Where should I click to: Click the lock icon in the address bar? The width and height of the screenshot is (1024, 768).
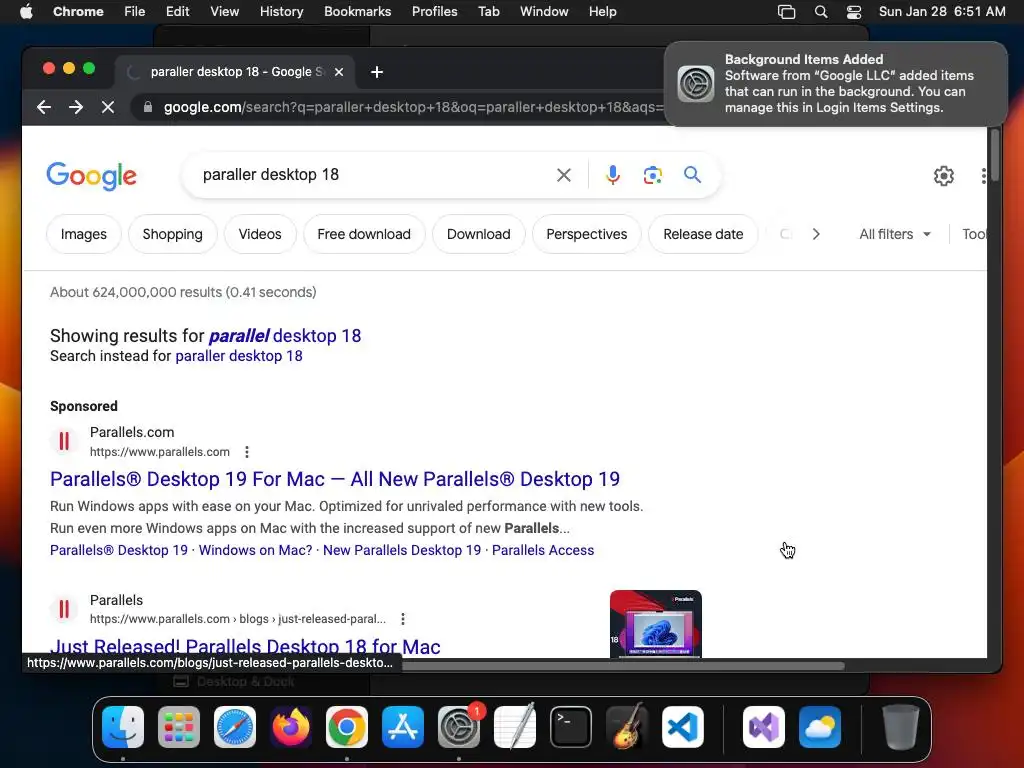coord(148,107)
